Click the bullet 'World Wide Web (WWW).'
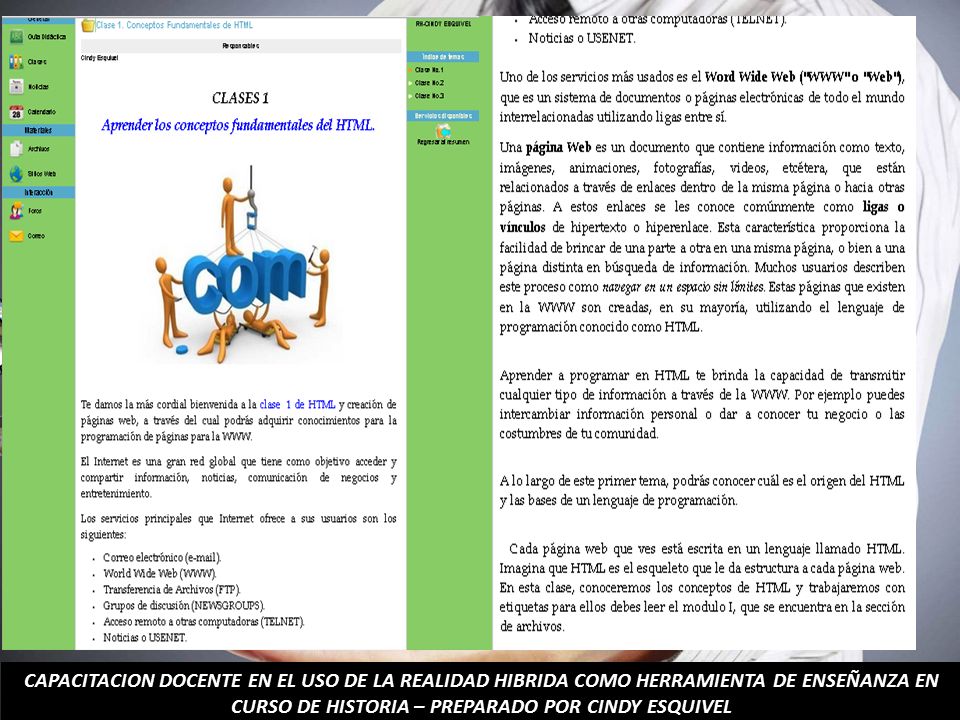This screenshot has height=720, width=960. pos(159,574)
